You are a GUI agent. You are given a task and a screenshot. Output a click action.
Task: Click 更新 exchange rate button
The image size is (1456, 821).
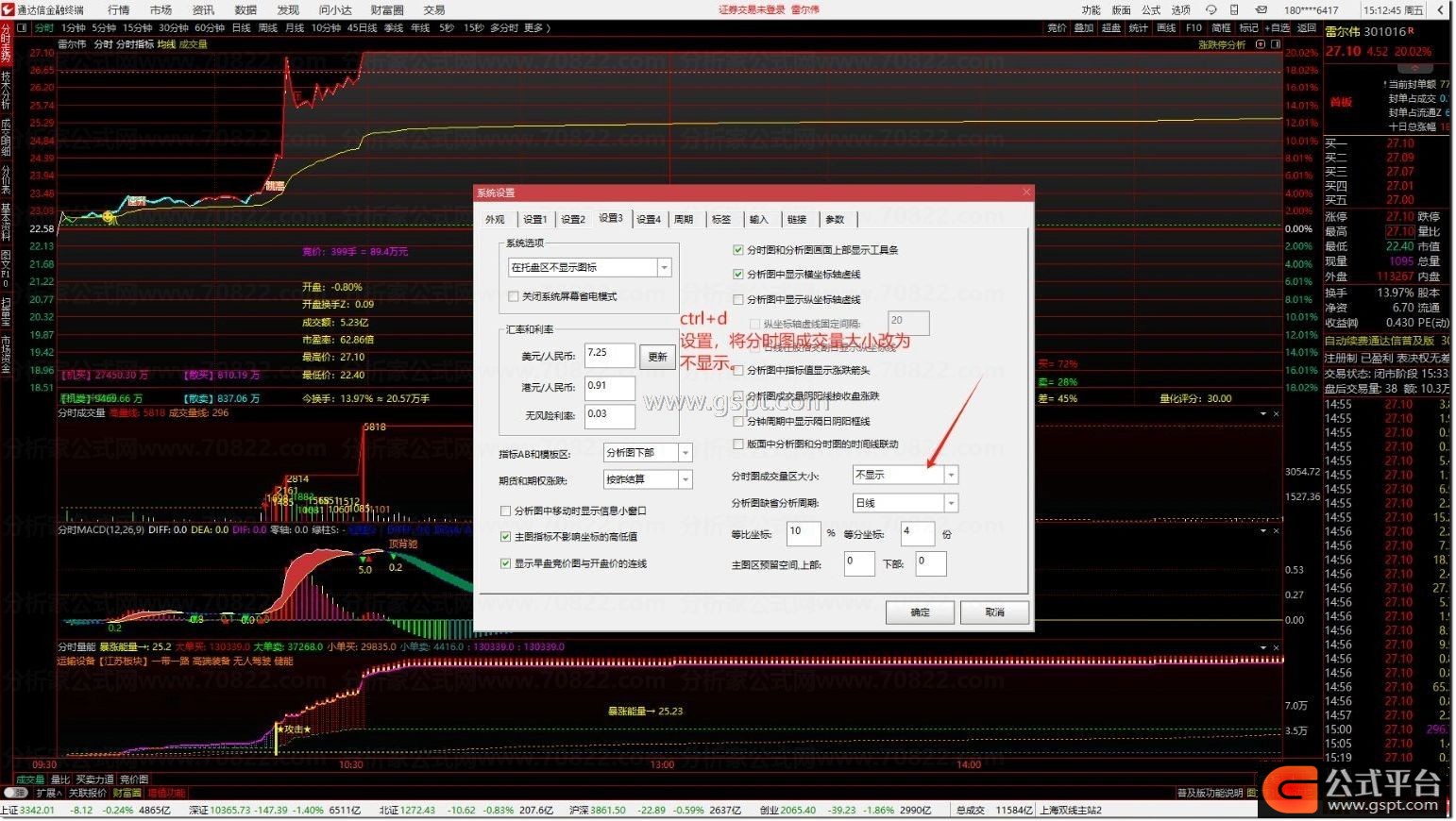(x=658, y=357)
